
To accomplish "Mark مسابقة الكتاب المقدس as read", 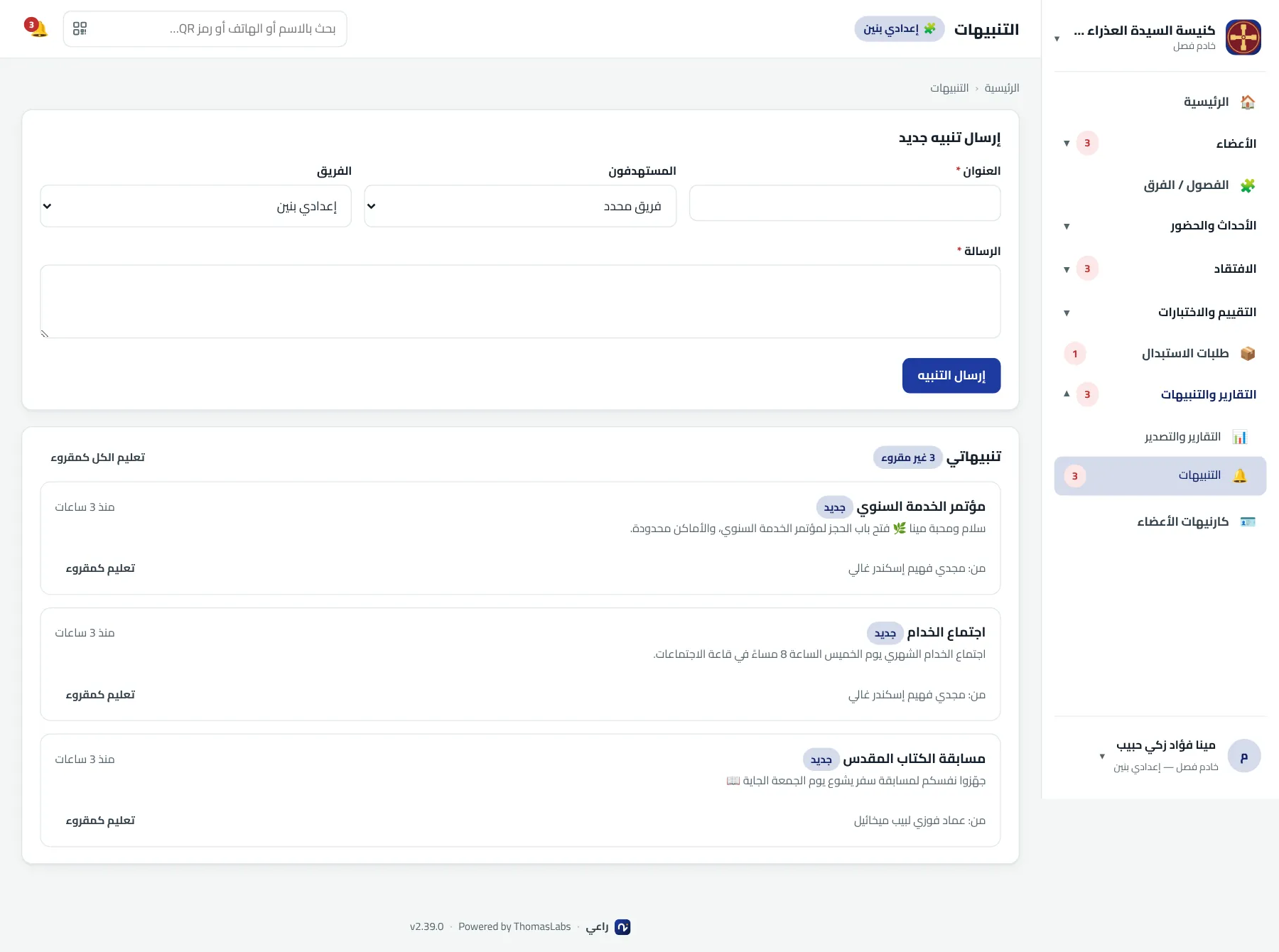I will click(100, 821).
